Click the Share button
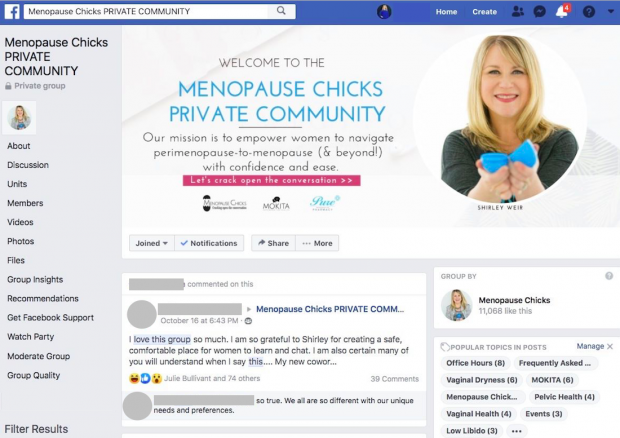 (273, 243)
